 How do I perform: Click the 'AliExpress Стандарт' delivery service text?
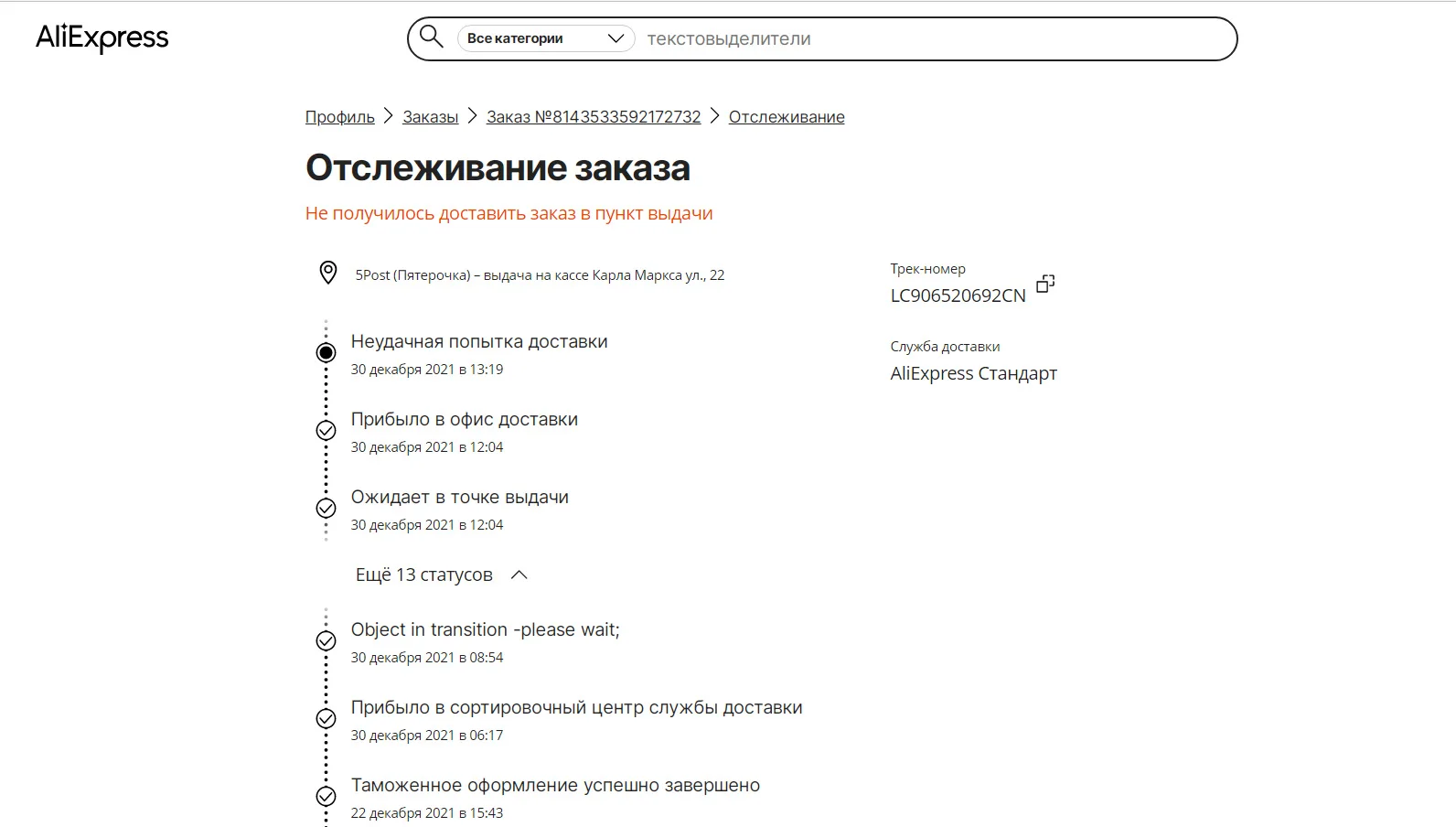pos(974,373)
